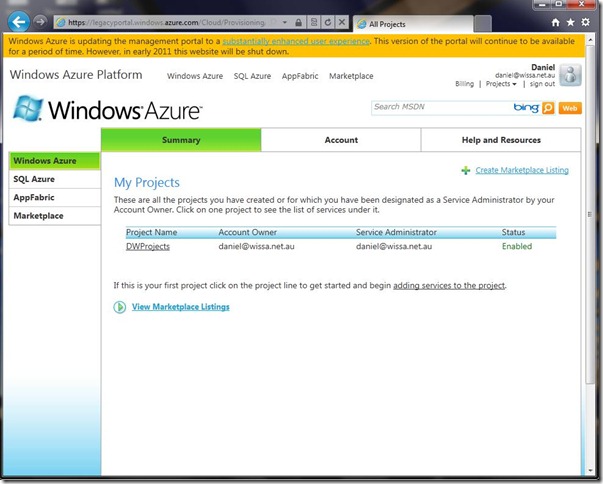Image resolution: width=603 pixels, height=484 pixels.
Task: Click the Project Name column header
Action: click(x=152, y=232)
